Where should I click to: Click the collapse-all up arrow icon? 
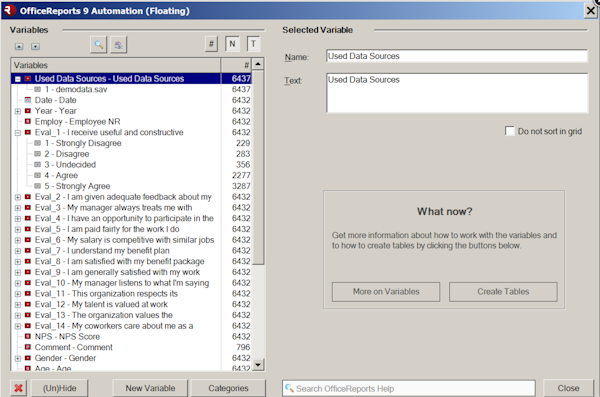pyautogui.click(x=19, y=46)
